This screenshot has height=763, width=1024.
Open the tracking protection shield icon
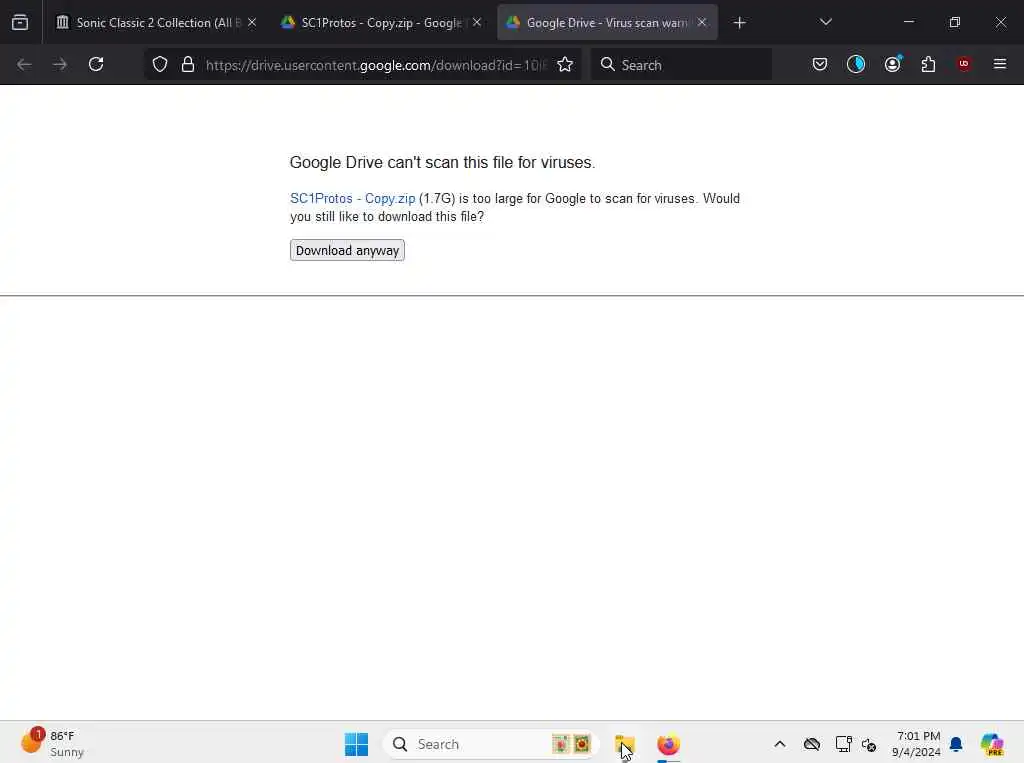click(x=160, y=64)
